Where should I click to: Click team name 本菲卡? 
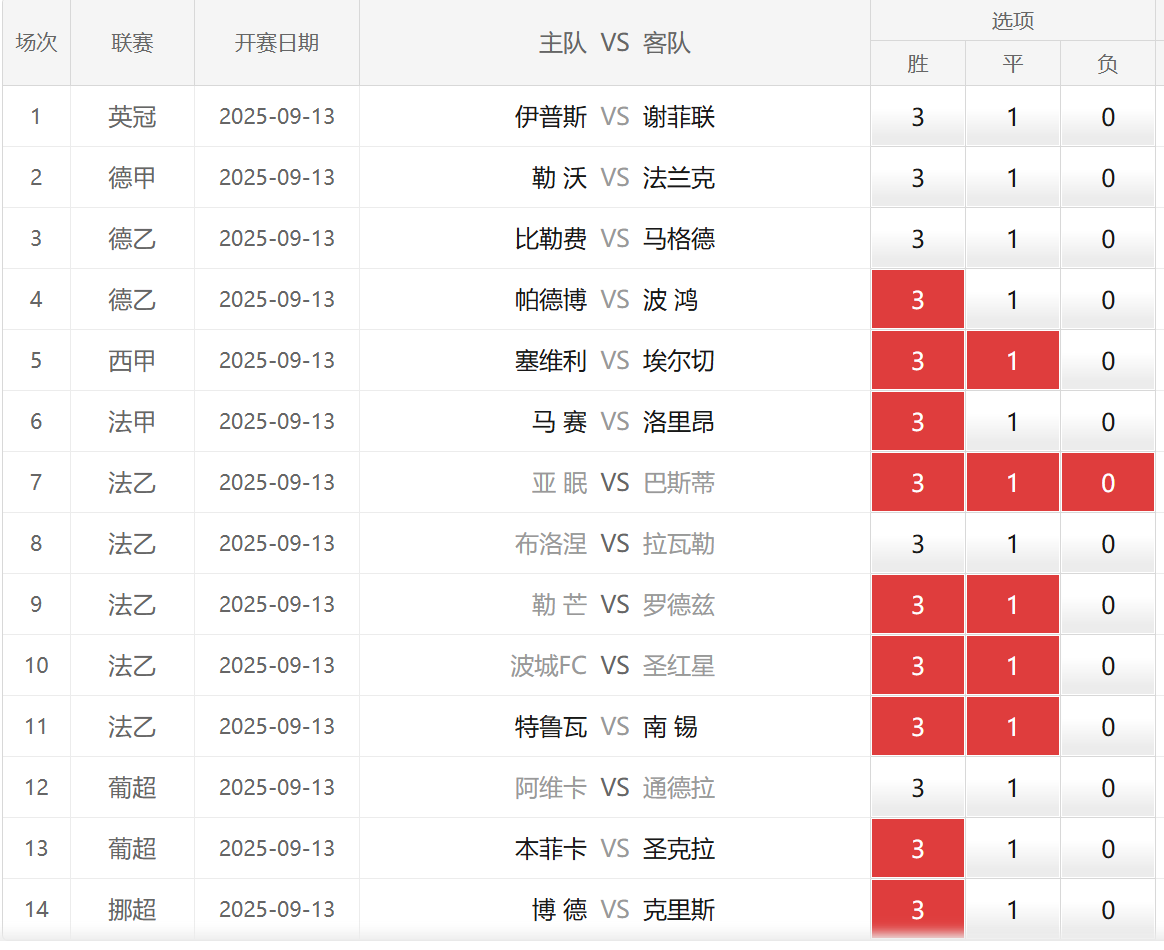pos(551,848)
